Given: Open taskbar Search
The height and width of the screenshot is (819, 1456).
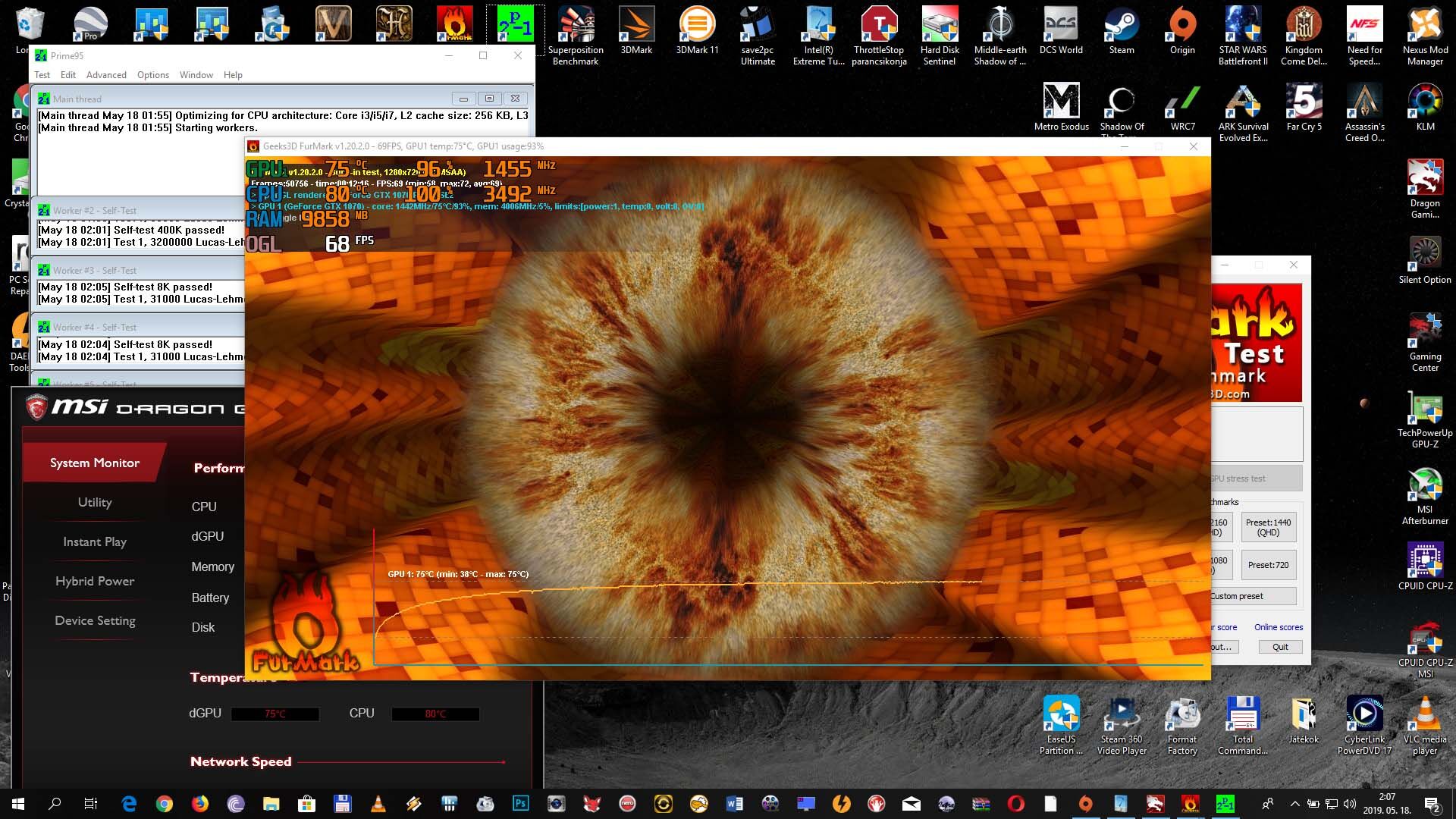Looking at the screenshot, I should [x=55, y=804].
